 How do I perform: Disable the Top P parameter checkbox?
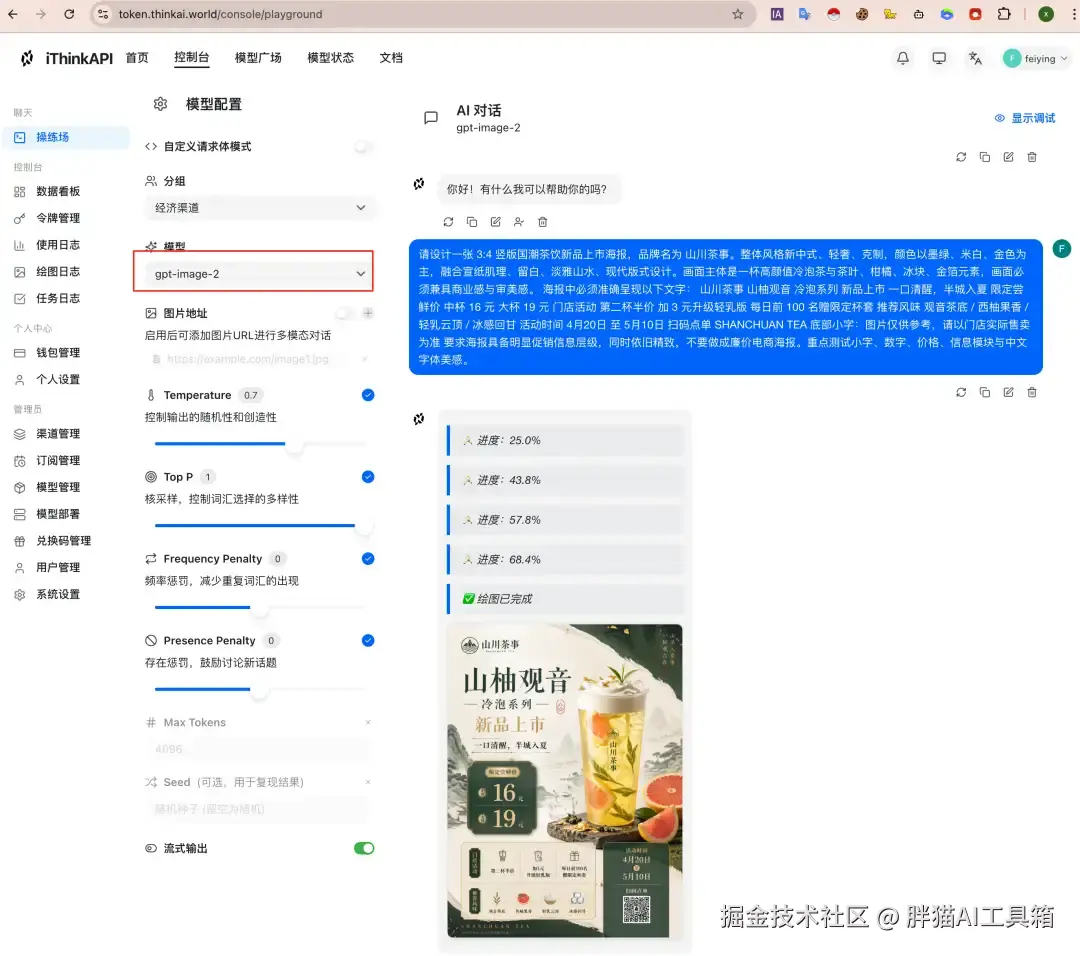pos(368,477)
